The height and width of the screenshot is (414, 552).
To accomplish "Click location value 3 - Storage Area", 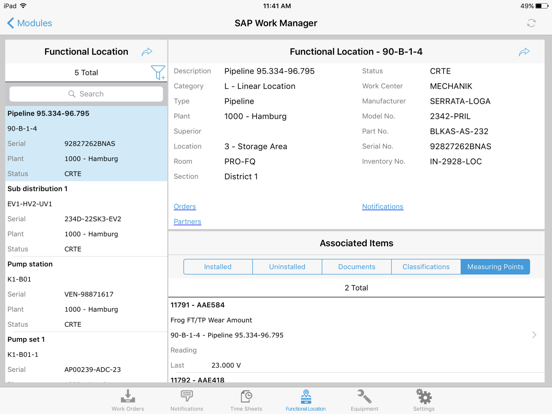I will pos(256,146).
